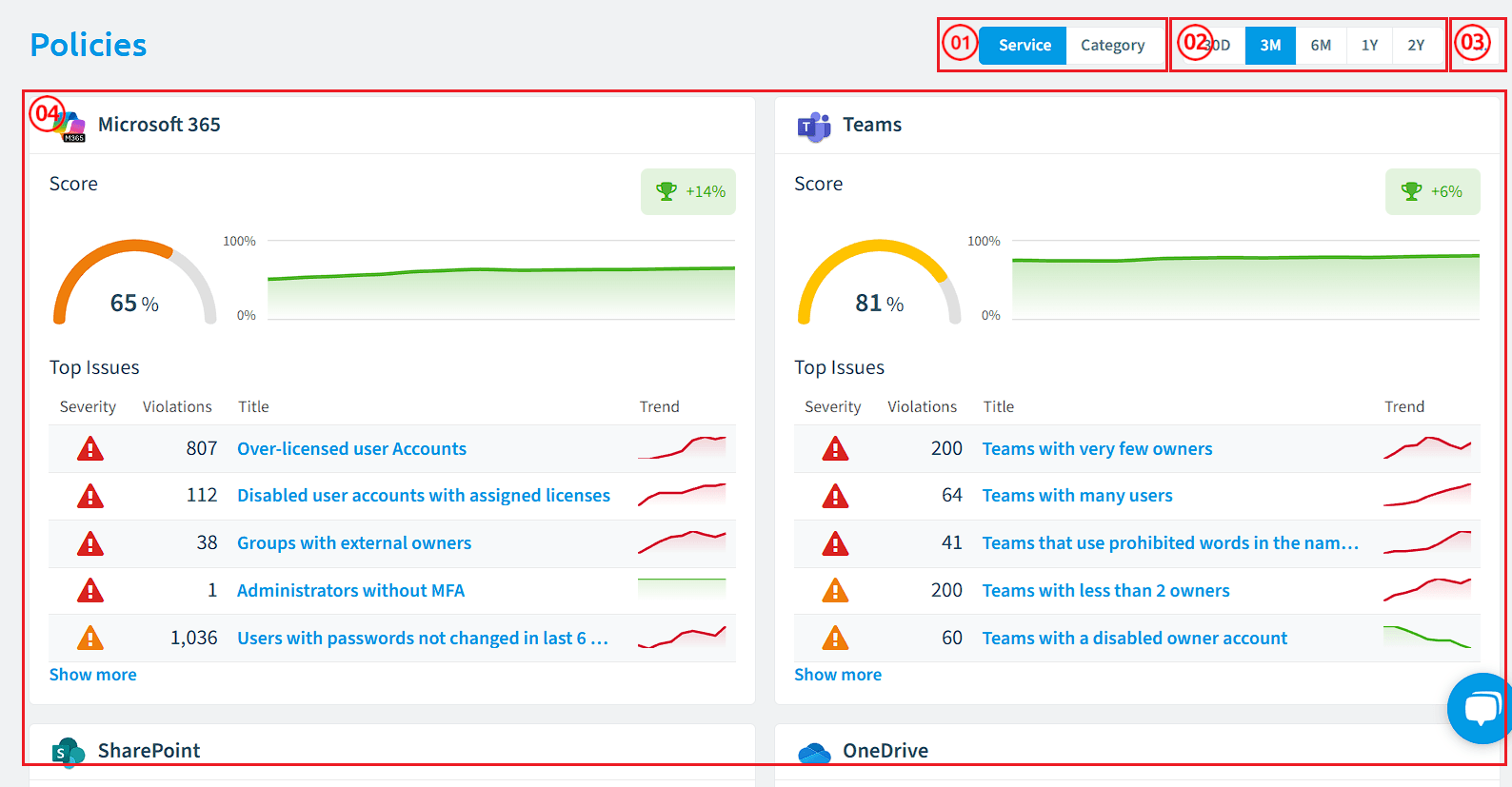Select the 6M time period
This screenshot has width=1512, height=787.
click(x=1321, y=45)
